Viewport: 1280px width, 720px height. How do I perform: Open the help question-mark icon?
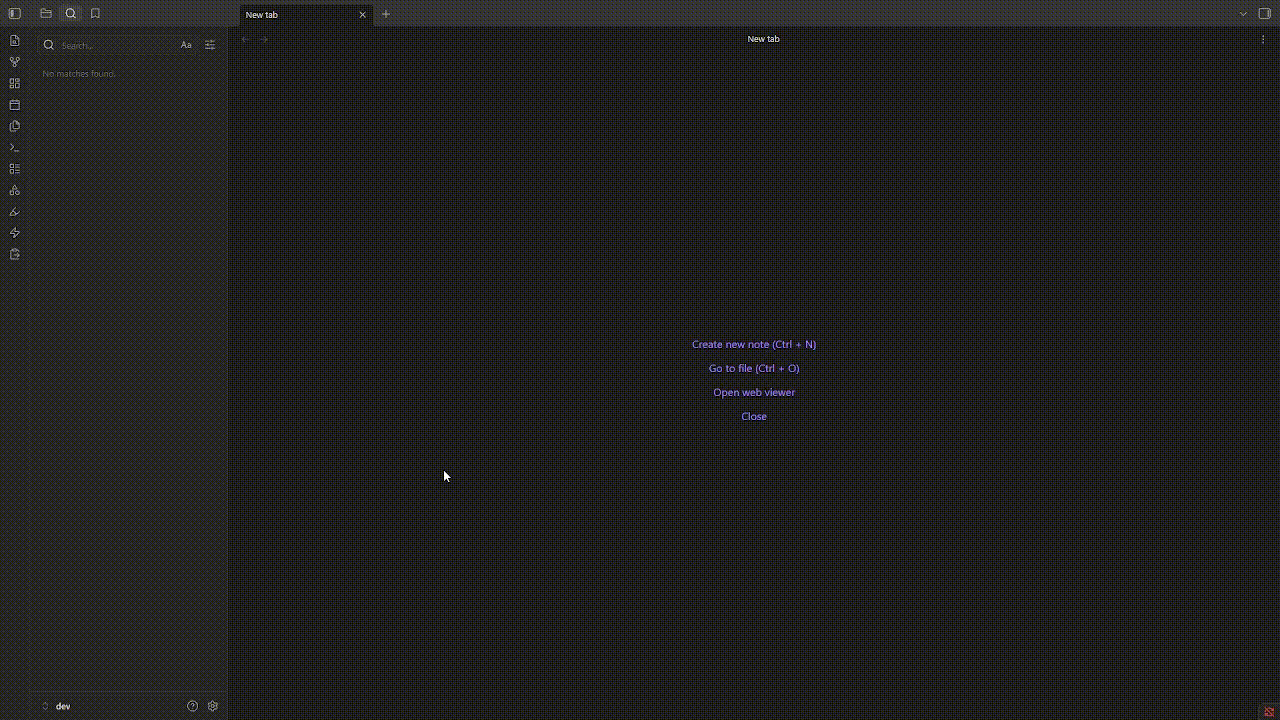click(193, 706)
